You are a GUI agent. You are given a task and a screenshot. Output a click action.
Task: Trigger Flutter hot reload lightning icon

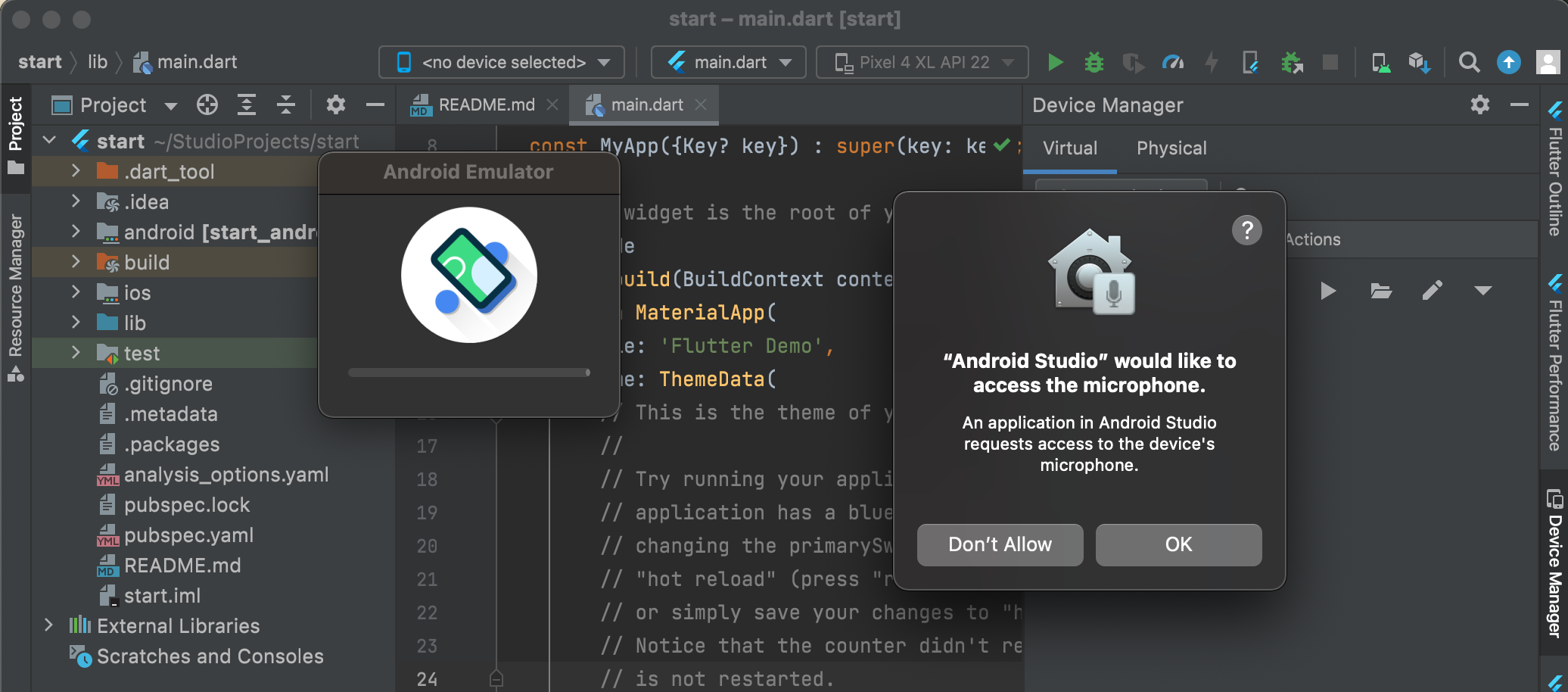pos(1212,62)
